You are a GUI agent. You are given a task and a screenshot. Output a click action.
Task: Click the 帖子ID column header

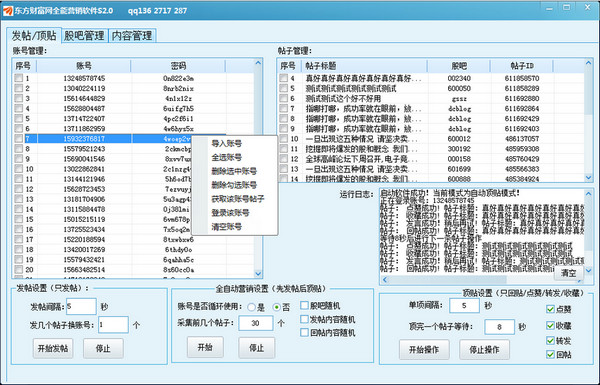click(522, 66)
